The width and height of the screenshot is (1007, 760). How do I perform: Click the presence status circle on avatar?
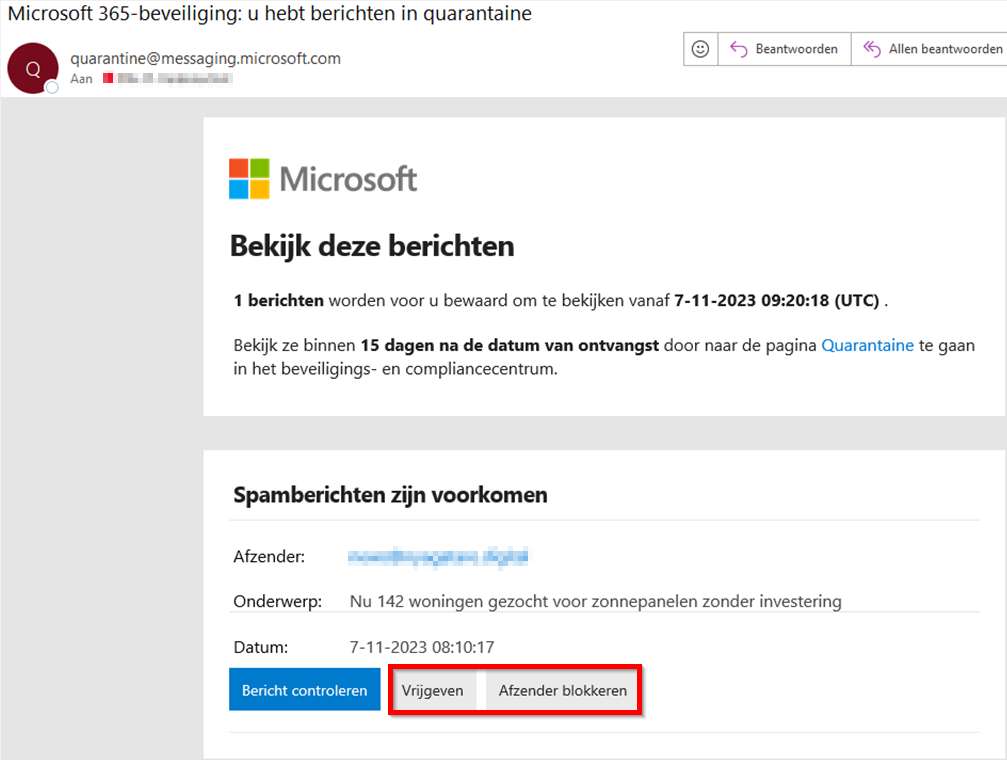point(52,87)
